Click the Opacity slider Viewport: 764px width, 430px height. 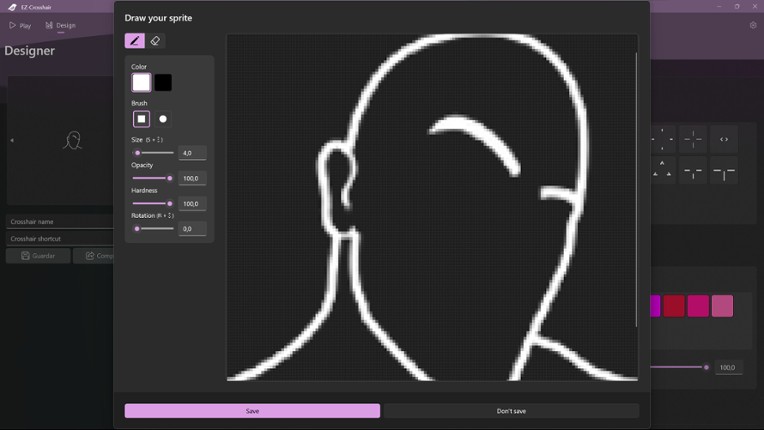pyautogui.click(x=153, y=178)
